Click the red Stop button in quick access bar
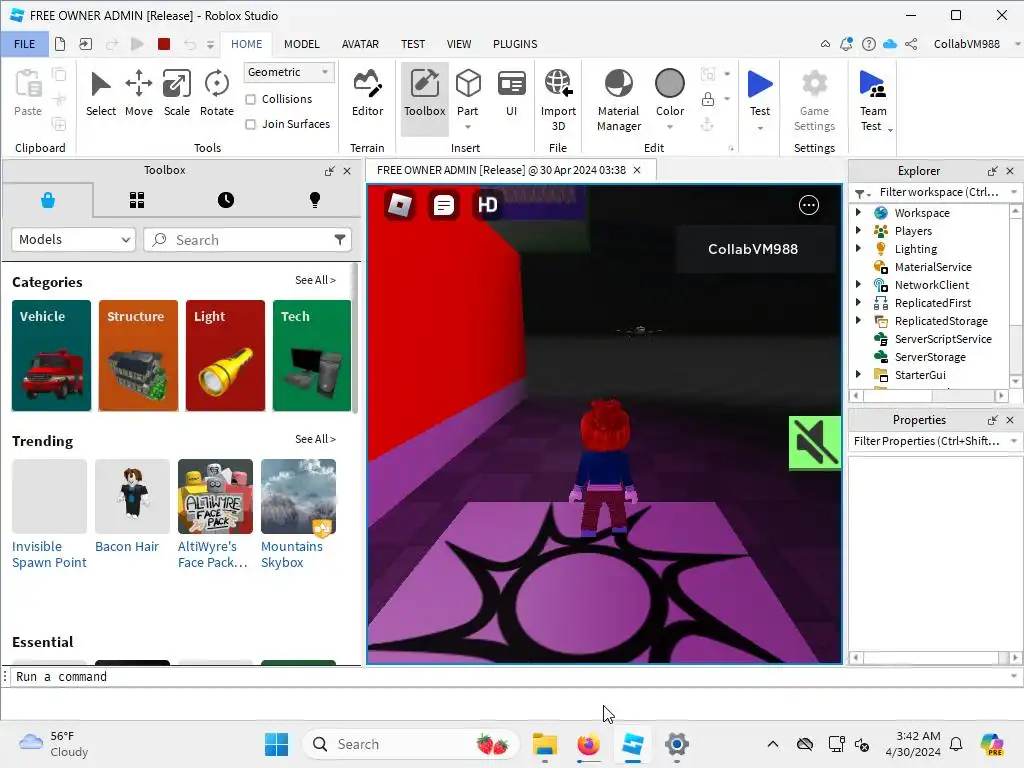This screenshot has height=768, width=1024. click(x=164, y=44)
